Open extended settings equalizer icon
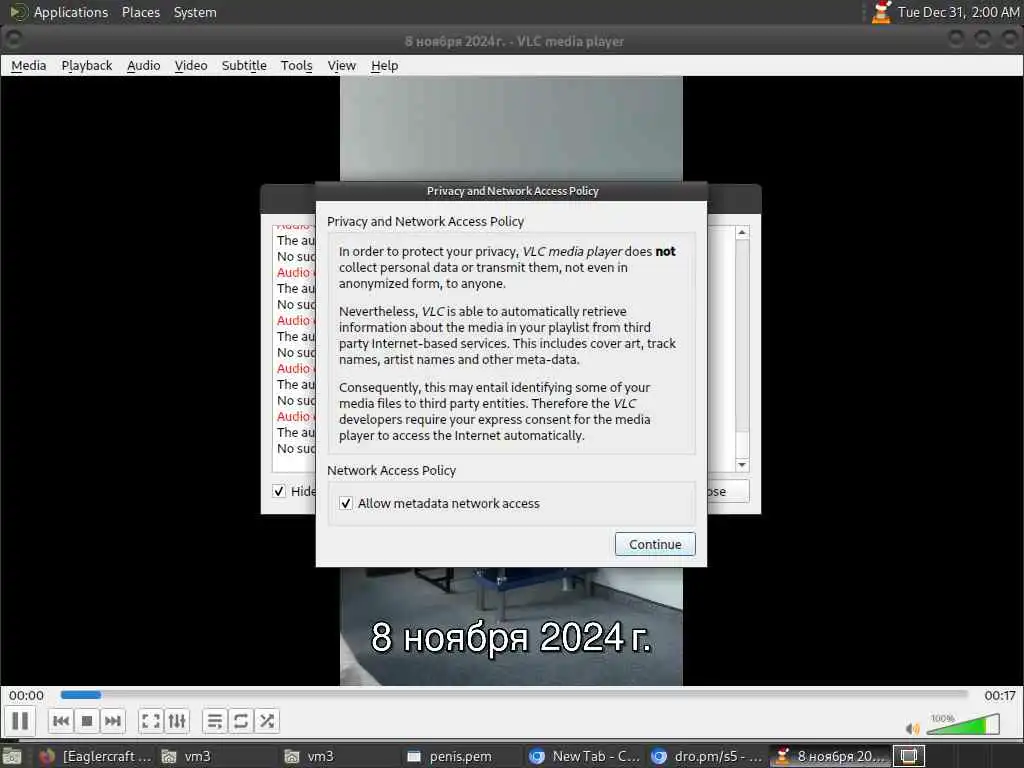 coord(177,721)
